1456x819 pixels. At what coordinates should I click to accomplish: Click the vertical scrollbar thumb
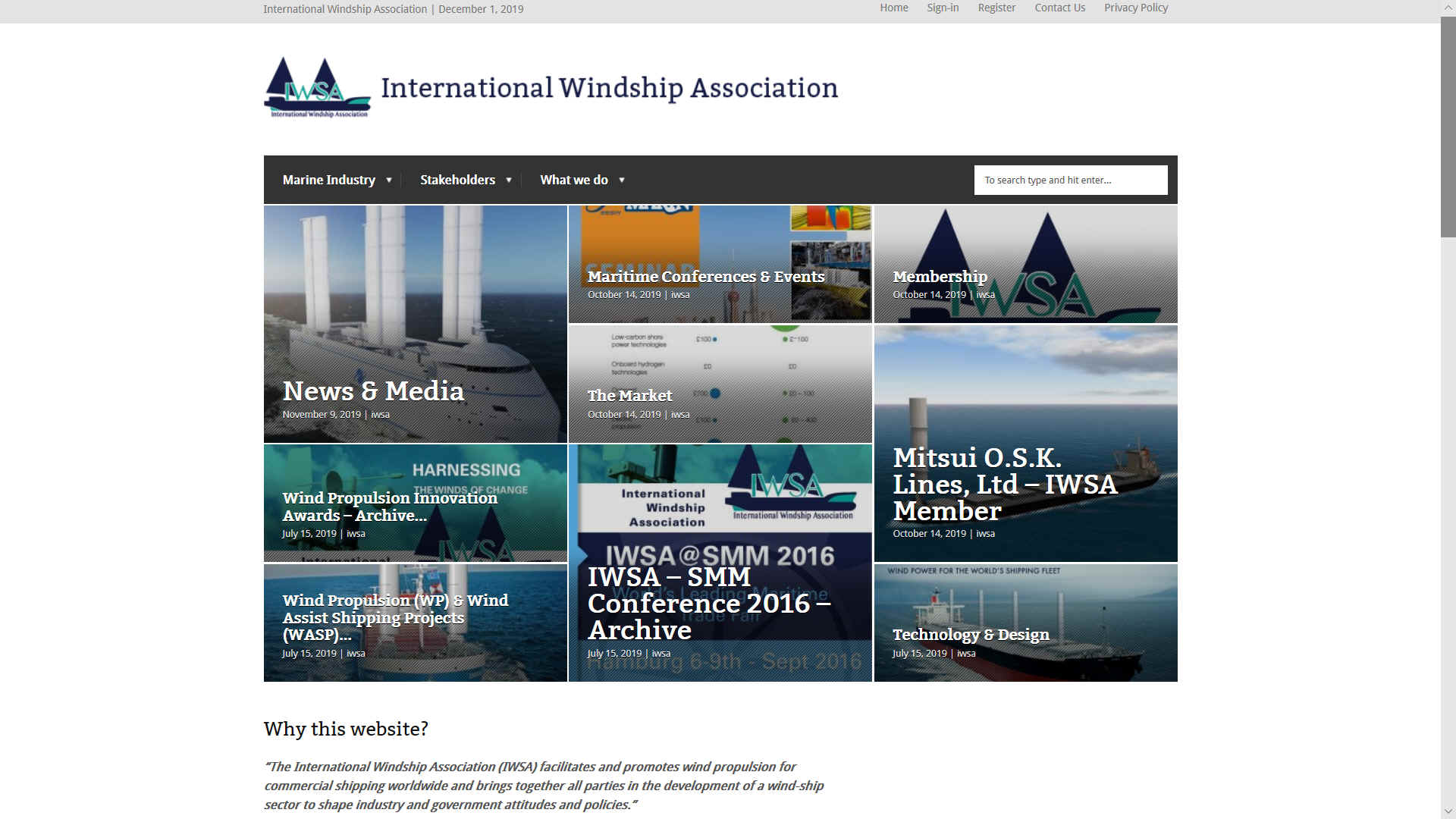[1448, 126]
